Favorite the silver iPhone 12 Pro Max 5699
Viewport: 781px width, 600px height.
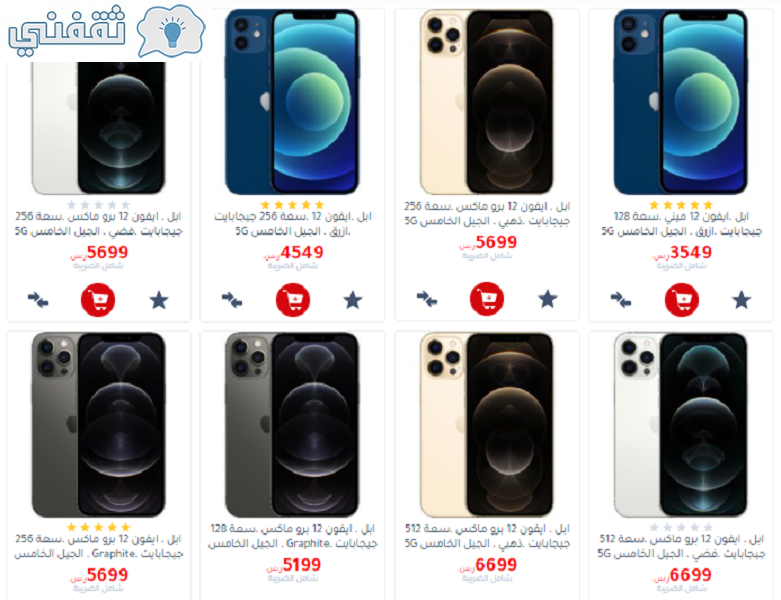tap(159, 300)
